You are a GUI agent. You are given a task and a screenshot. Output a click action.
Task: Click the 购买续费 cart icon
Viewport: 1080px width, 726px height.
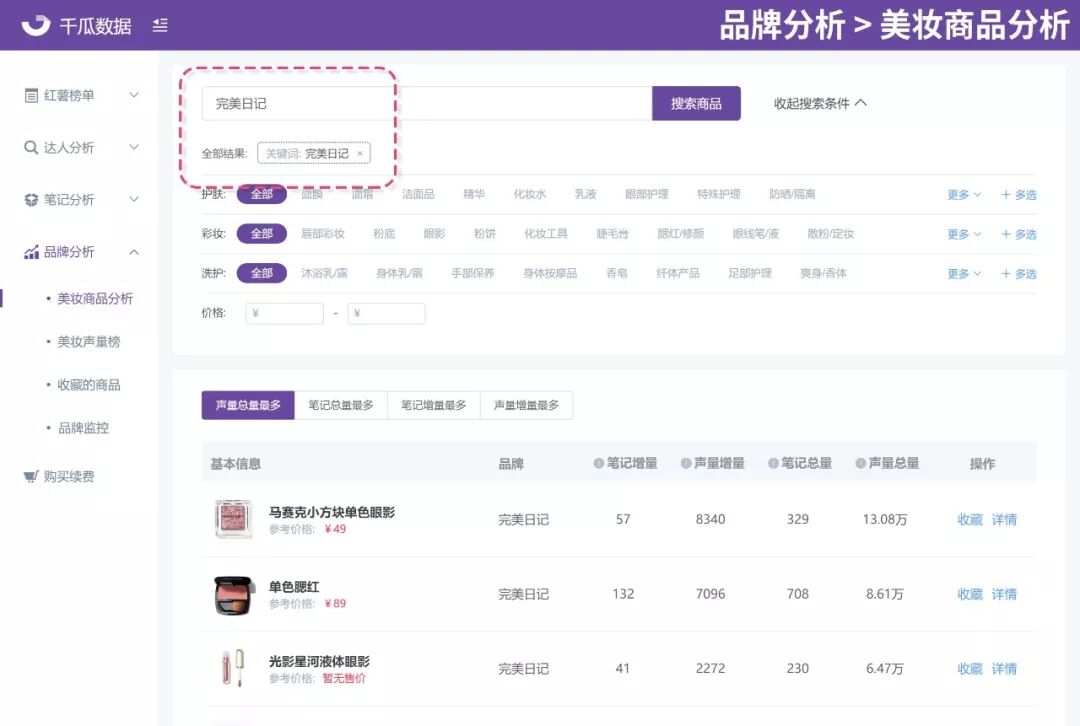point(31,476)
